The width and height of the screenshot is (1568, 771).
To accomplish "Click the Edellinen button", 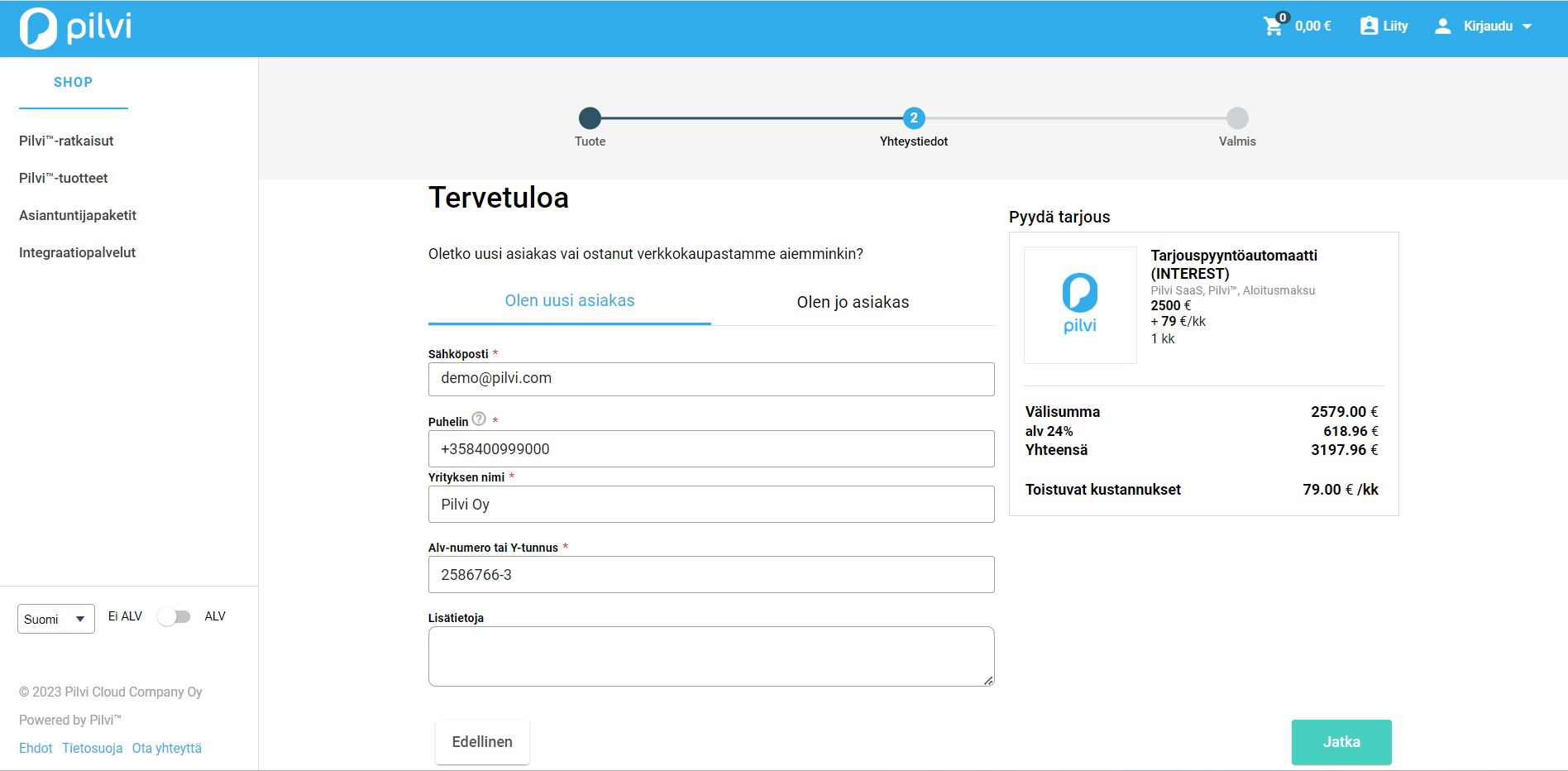I will pyautogui.click(x=482, y=742).
